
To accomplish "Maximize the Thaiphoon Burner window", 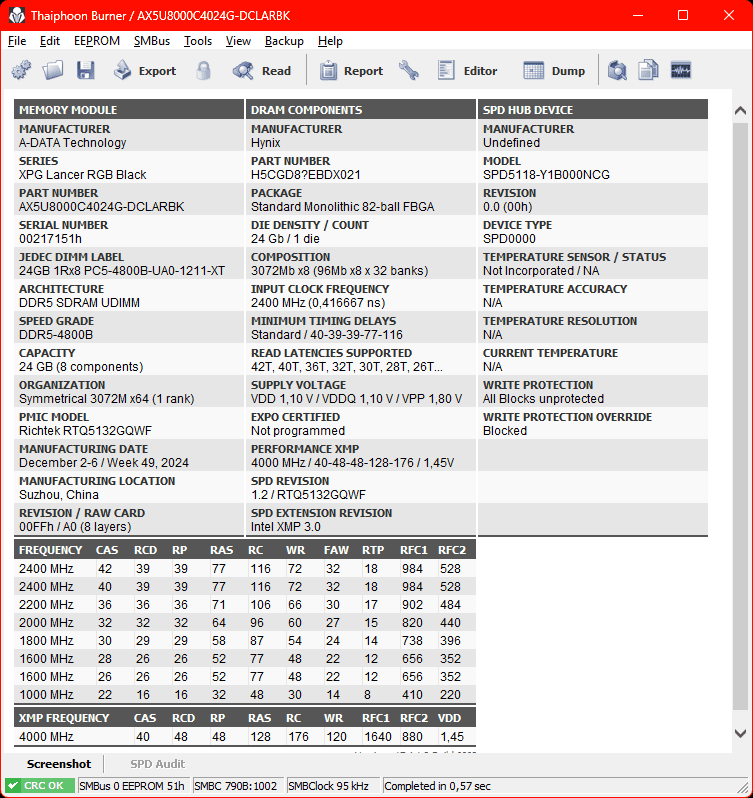I will tap(683, 15).
